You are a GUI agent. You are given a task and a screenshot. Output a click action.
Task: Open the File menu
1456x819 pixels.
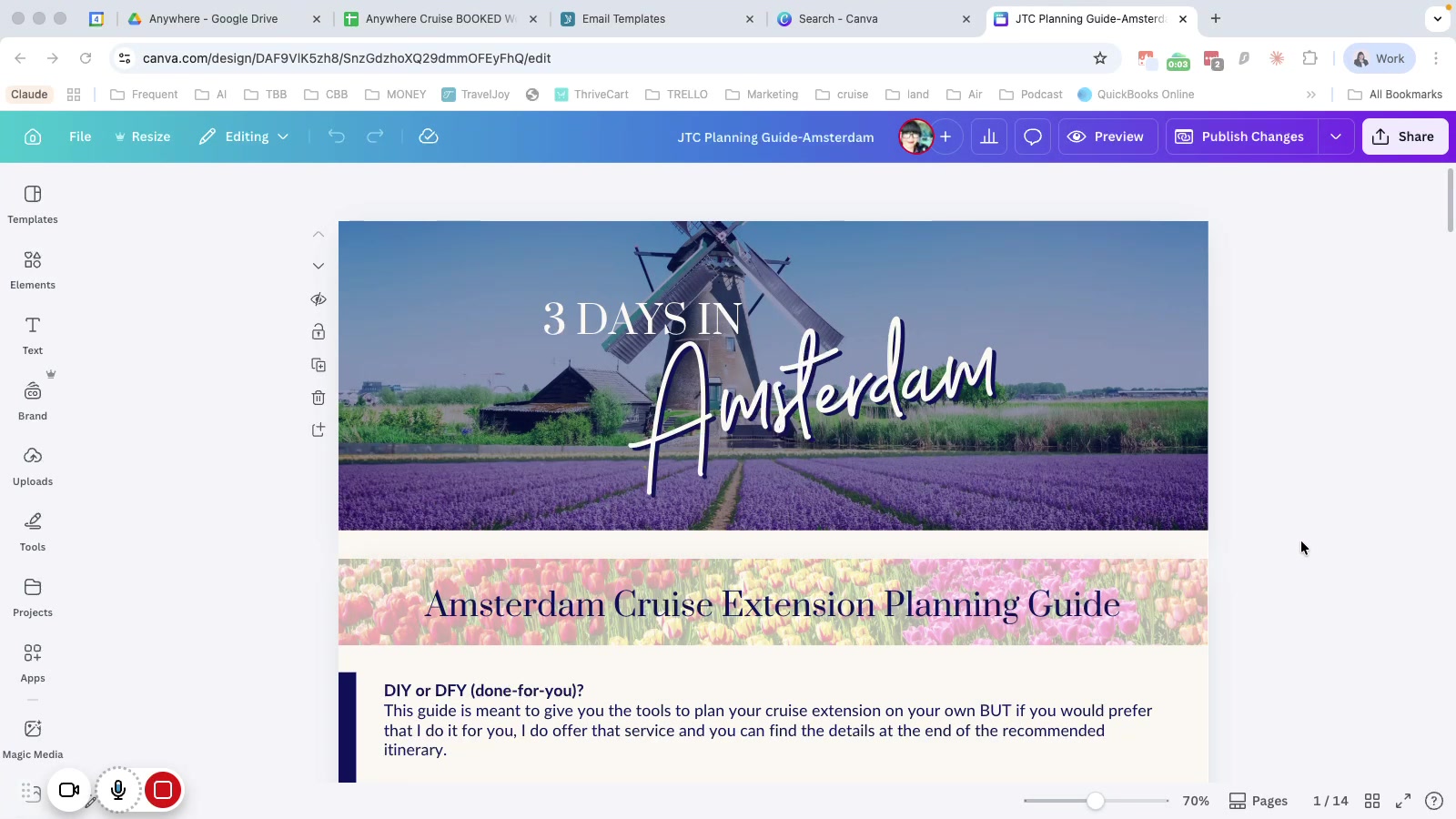click(80, 136)
